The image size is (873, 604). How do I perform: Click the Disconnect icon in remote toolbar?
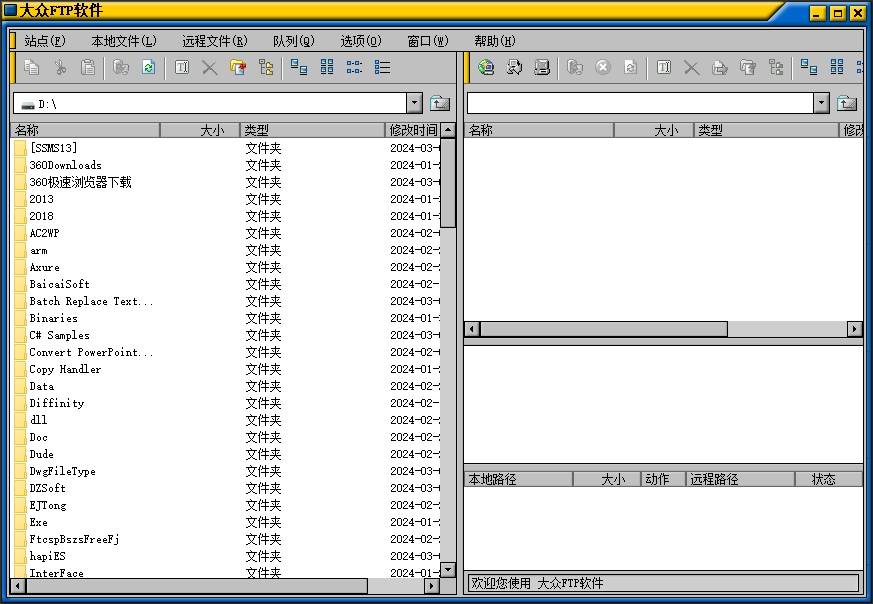tap(542, 68)
